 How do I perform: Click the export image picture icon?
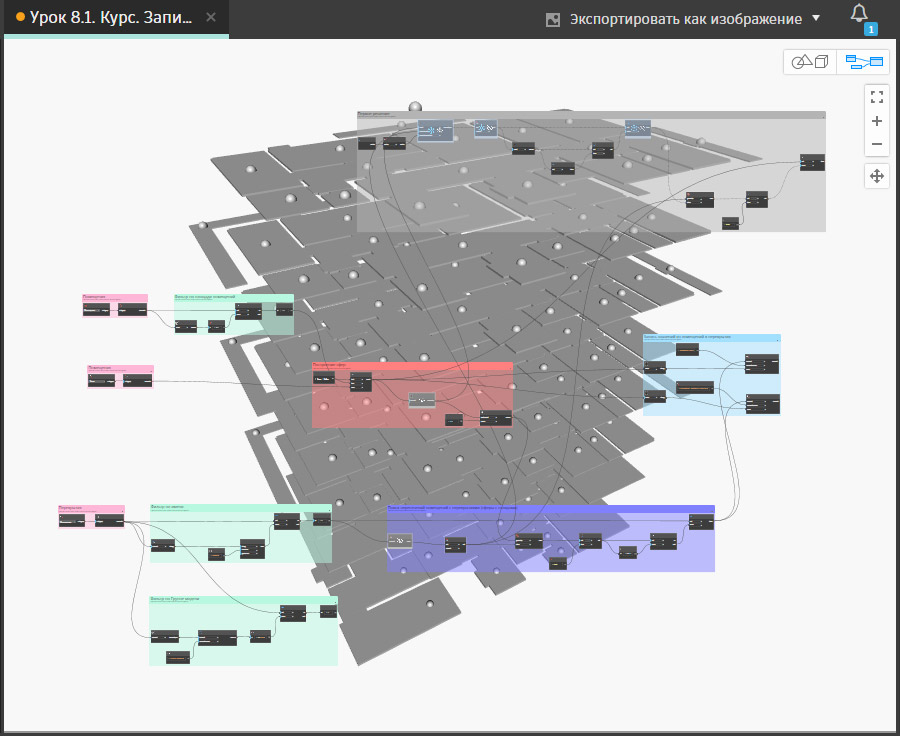click(553, 19)
